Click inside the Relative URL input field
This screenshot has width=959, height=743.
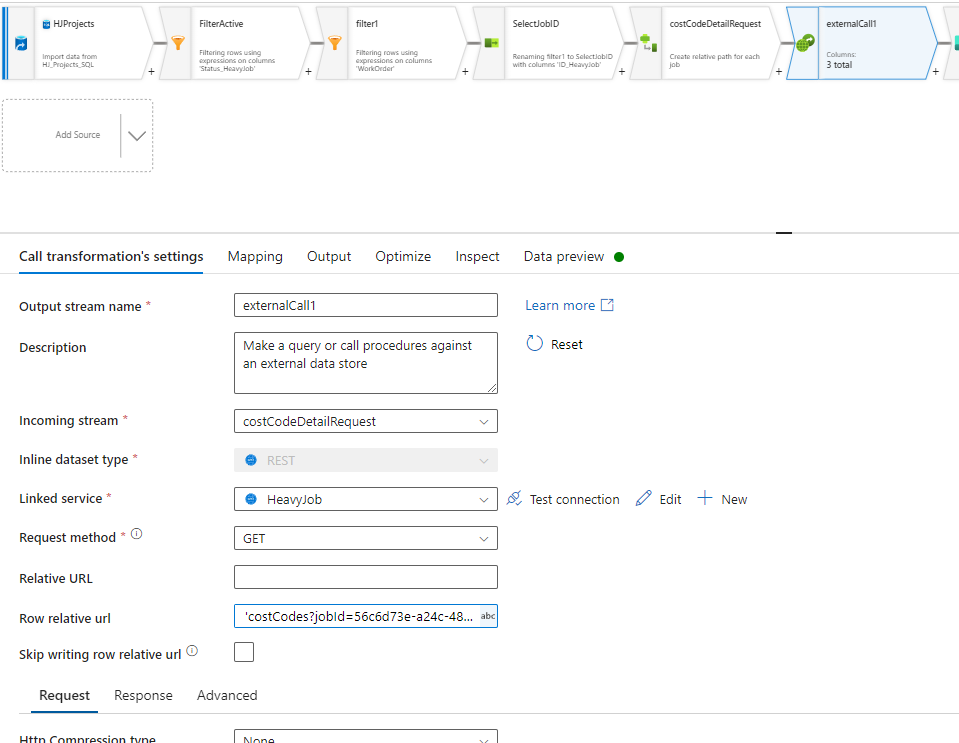pyautogui.click(x=365, y=577)
